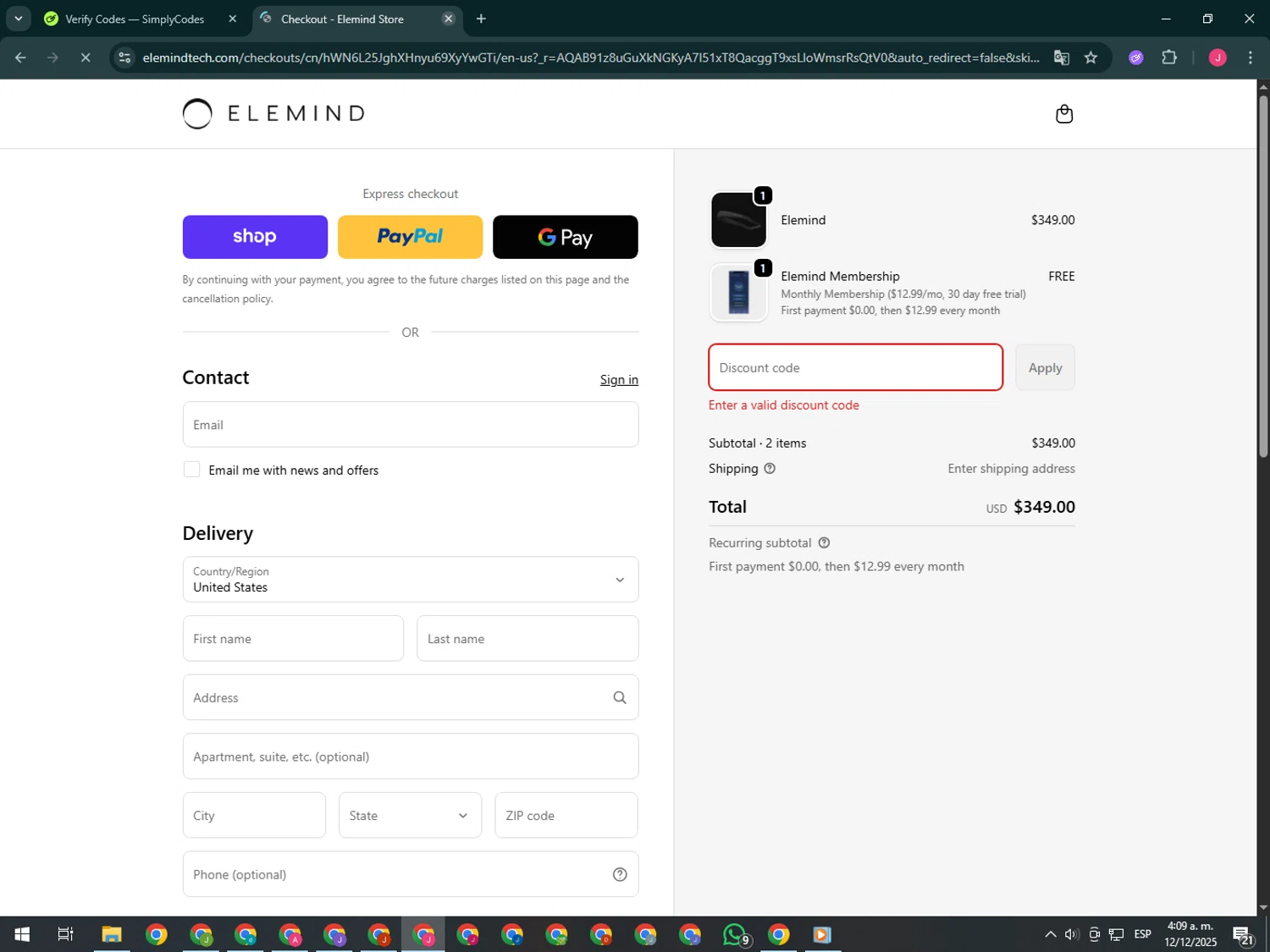Click the Last name field

click(527, 639)
